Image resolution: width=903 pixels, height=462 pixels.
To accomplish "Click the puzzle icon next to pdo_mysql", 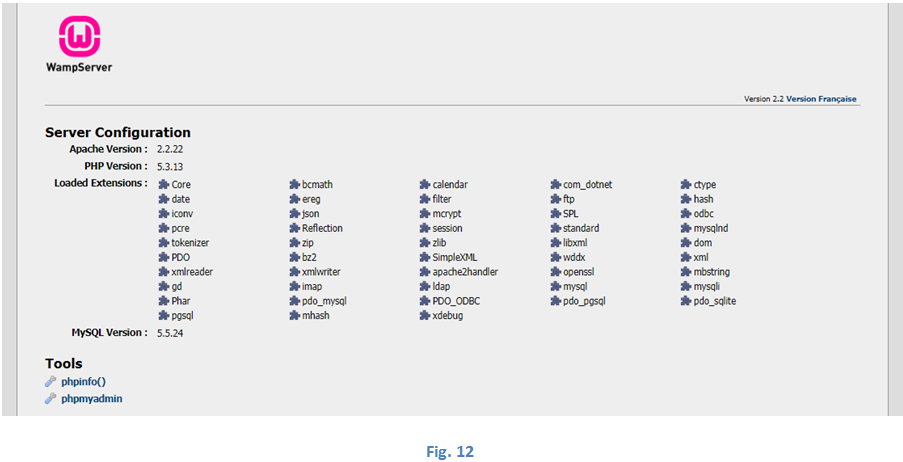I will [x=294, y=301].
